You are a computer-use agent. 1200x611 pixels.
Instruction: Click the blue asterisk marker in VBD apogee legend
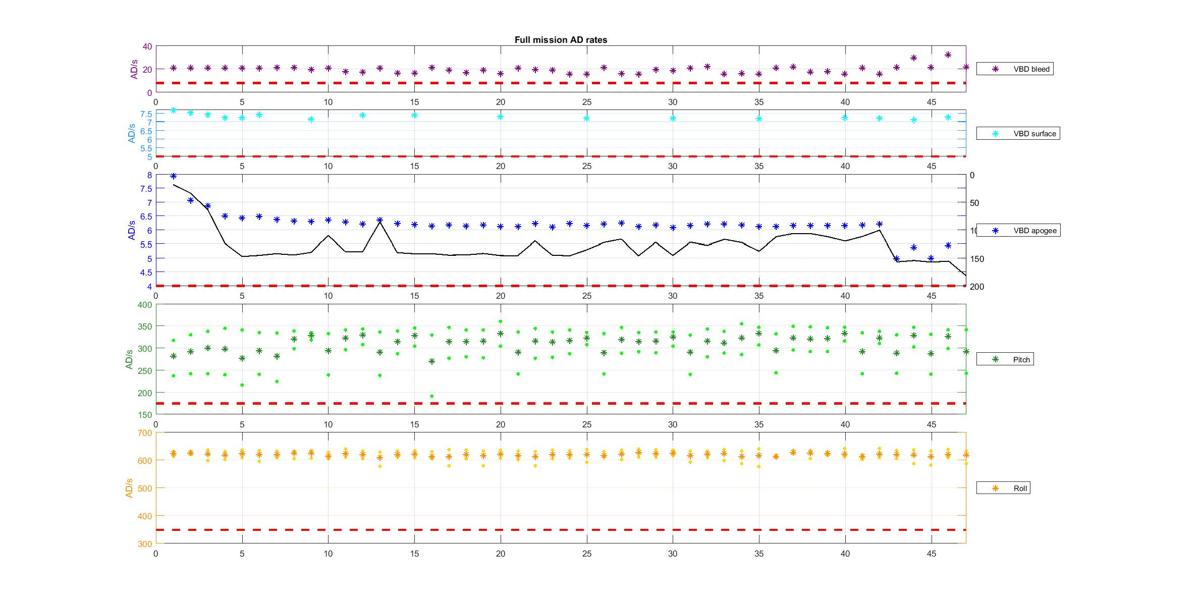coord(996,230)
